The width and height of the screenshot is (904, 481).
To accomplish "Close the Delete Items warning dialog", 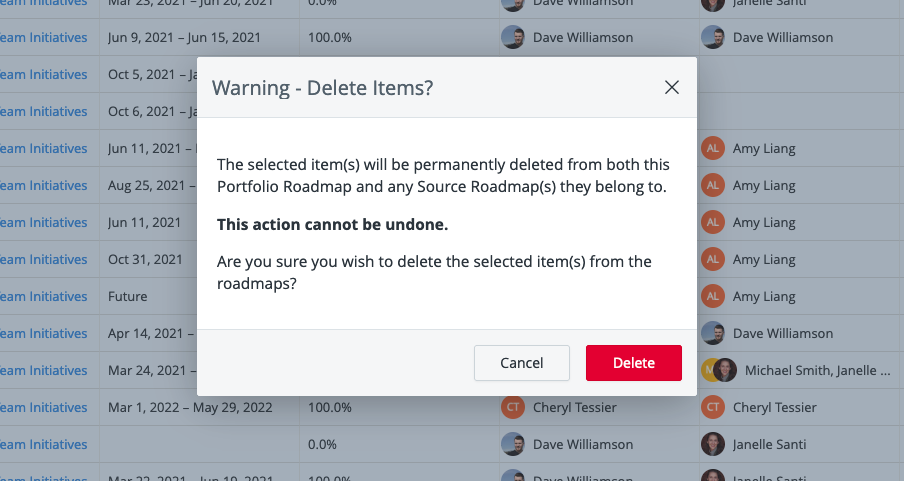I will pos(672,88).
